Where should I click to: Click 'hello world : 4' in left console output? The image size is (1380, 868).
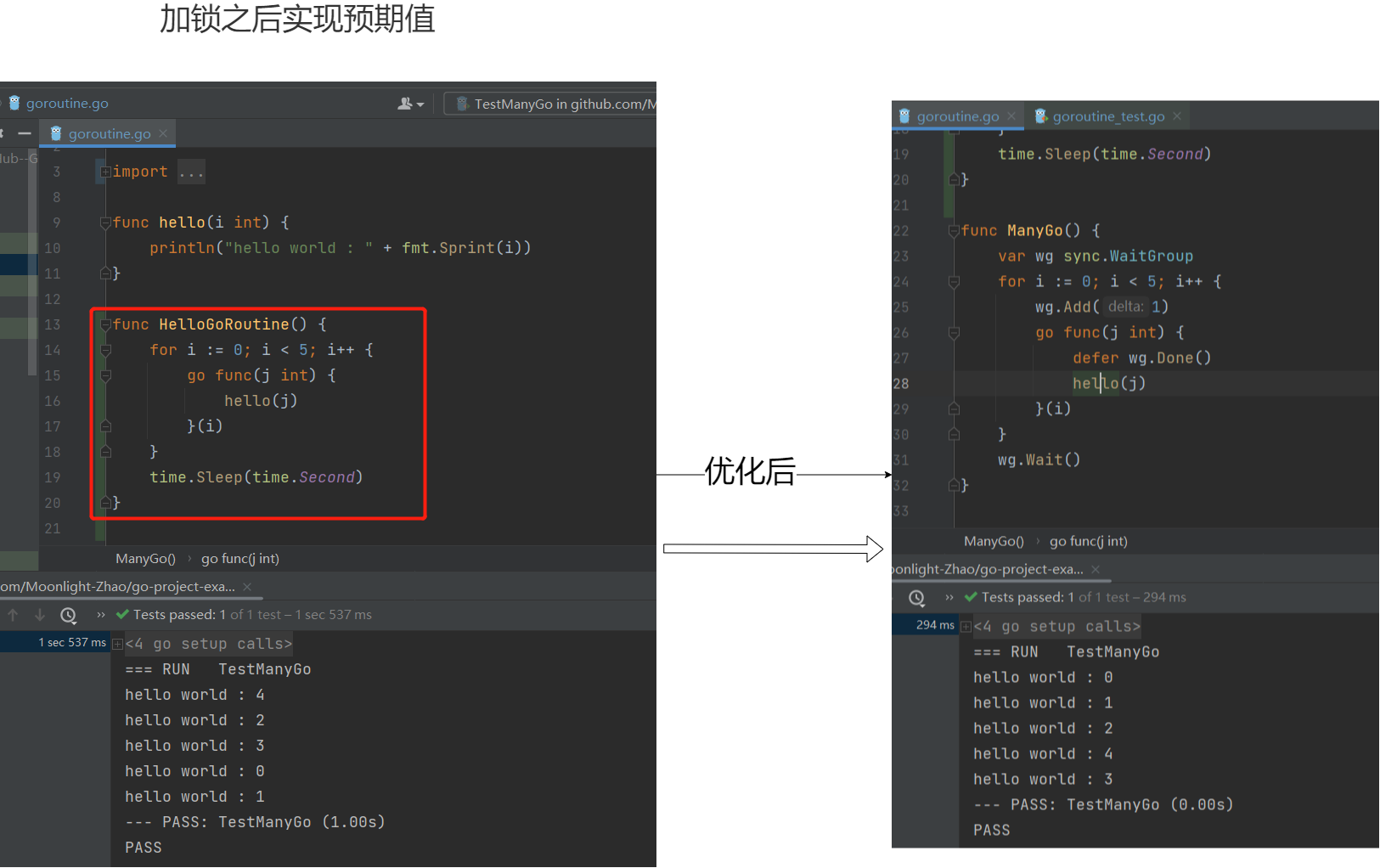tap(194, 695)
